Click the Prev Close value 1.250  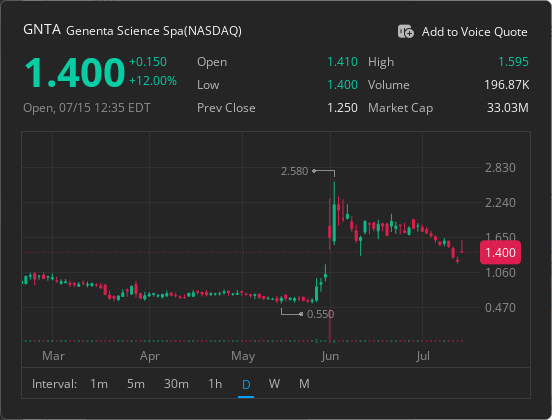pyautogui.click(x=342, y=108)
